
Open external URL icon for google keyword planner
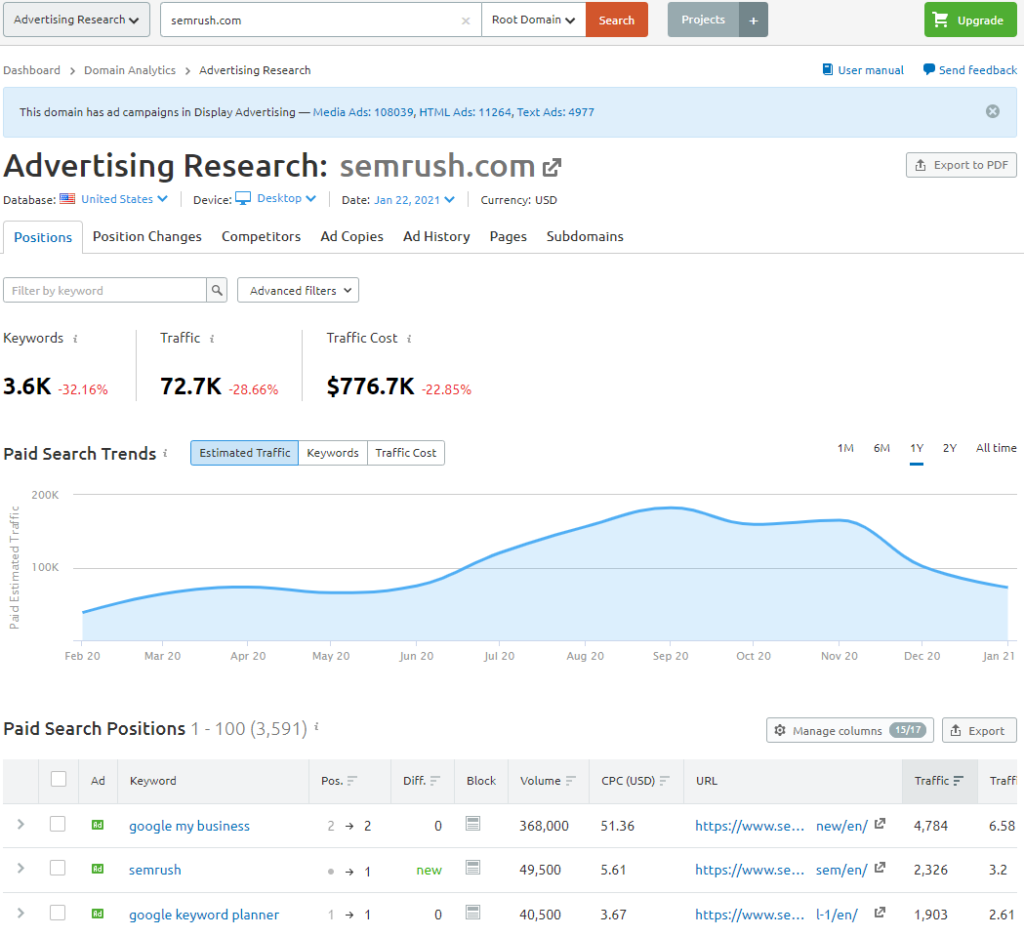[880, 912]
